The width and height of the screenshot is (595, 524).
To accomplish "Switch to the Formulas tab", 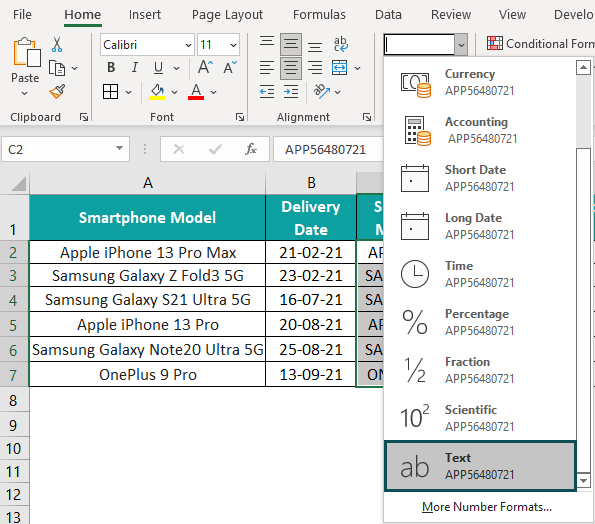I will (x=319, y=14).
